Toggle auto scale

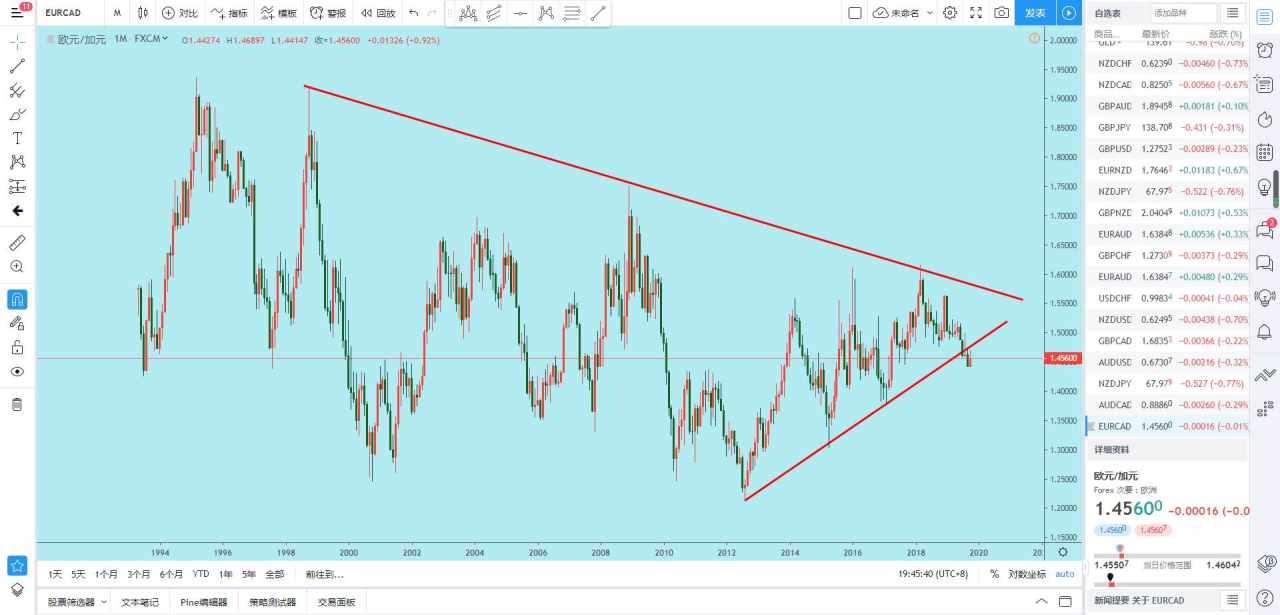coord(1065,574)
